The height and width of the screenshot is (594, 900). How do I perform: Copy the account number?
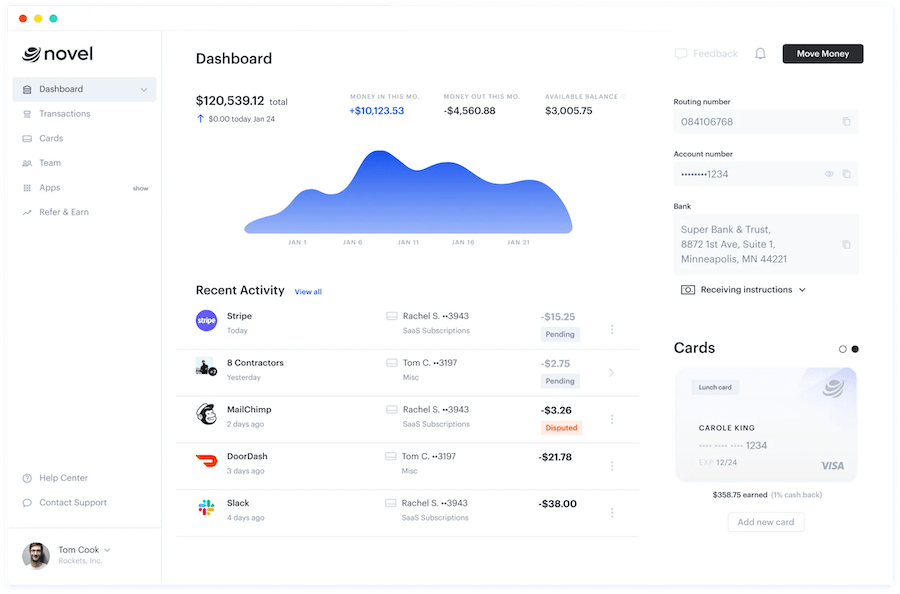click(x=846, y=174)
